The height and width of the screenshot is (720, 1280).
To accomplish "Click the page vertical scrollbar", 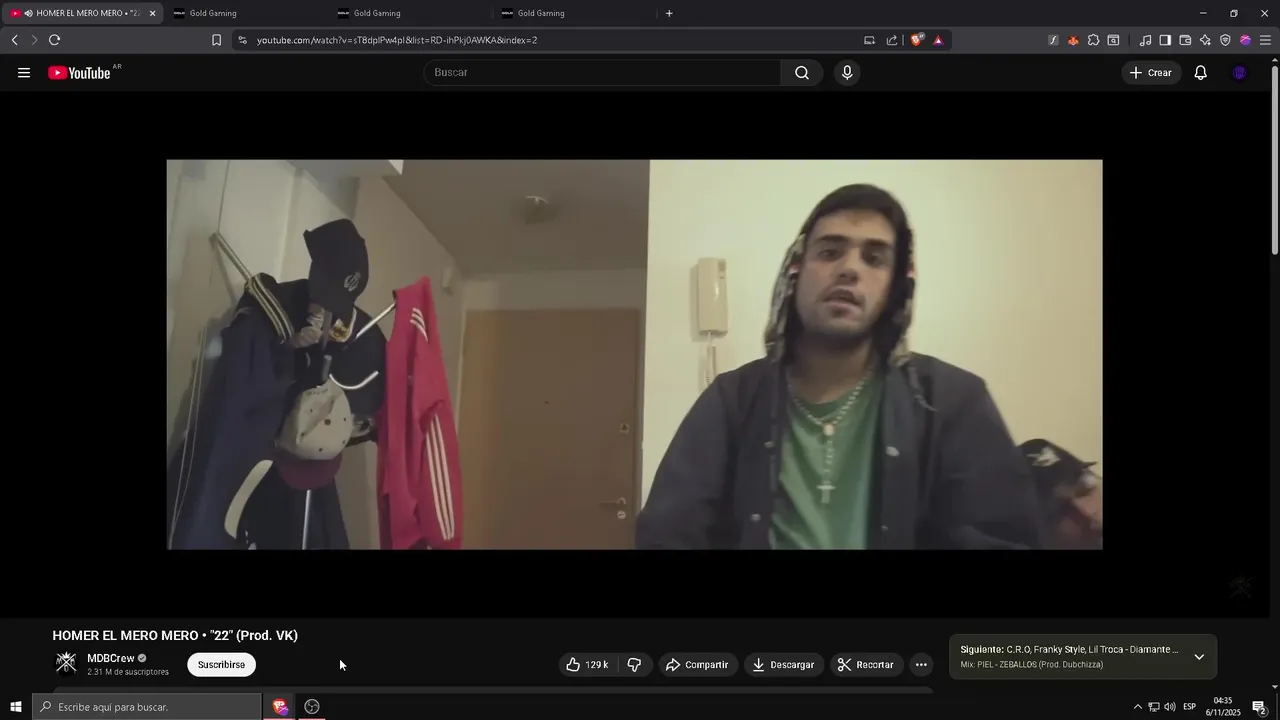I will pos(1274,160).
